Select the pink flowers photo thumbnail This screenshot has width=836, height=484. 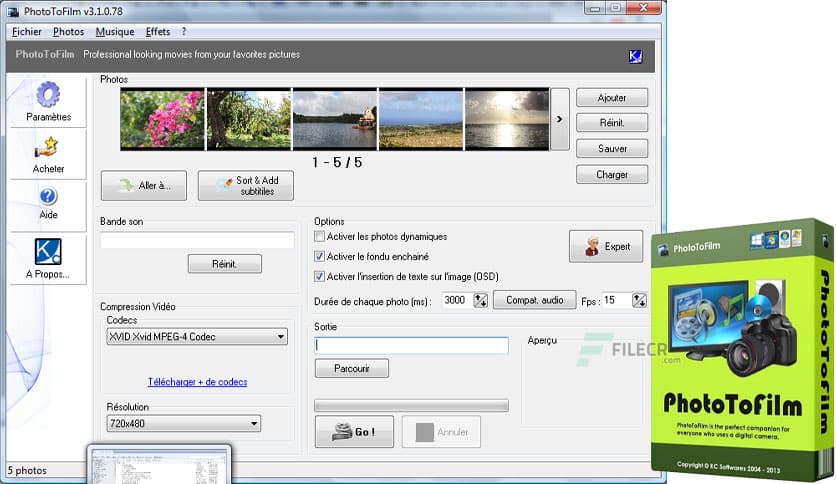click(x=162, y=119)
